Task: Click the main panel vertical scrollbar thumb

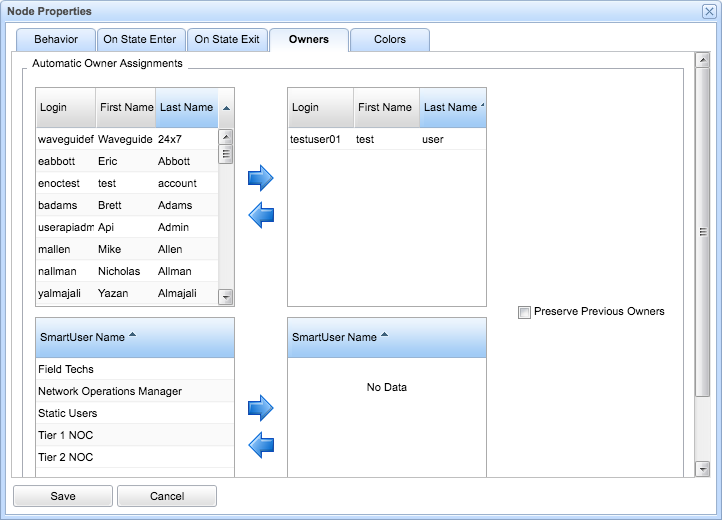Action: point(703,232)
